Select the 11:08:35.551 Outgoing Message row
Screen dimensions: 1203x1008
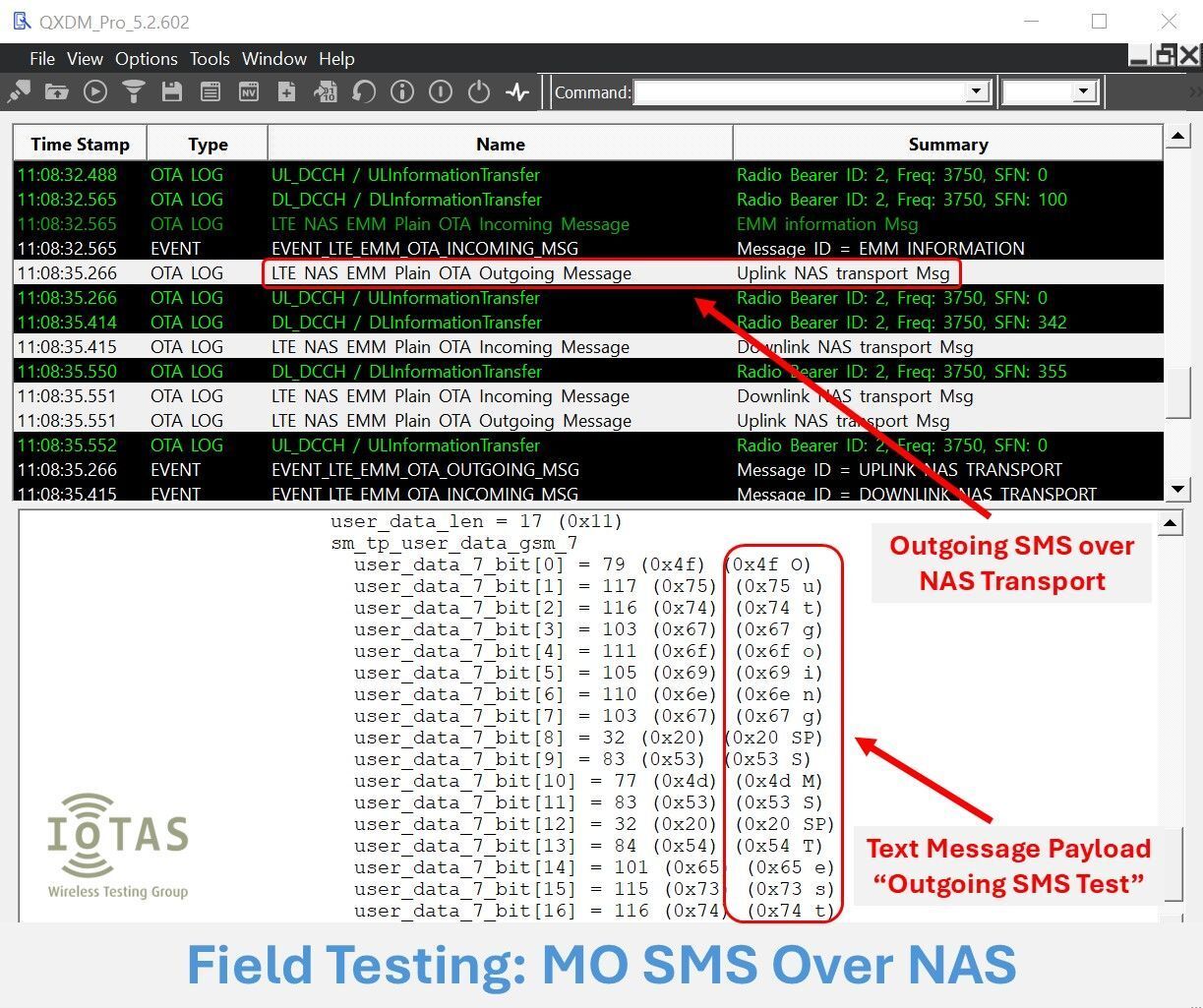pos(588,421)
